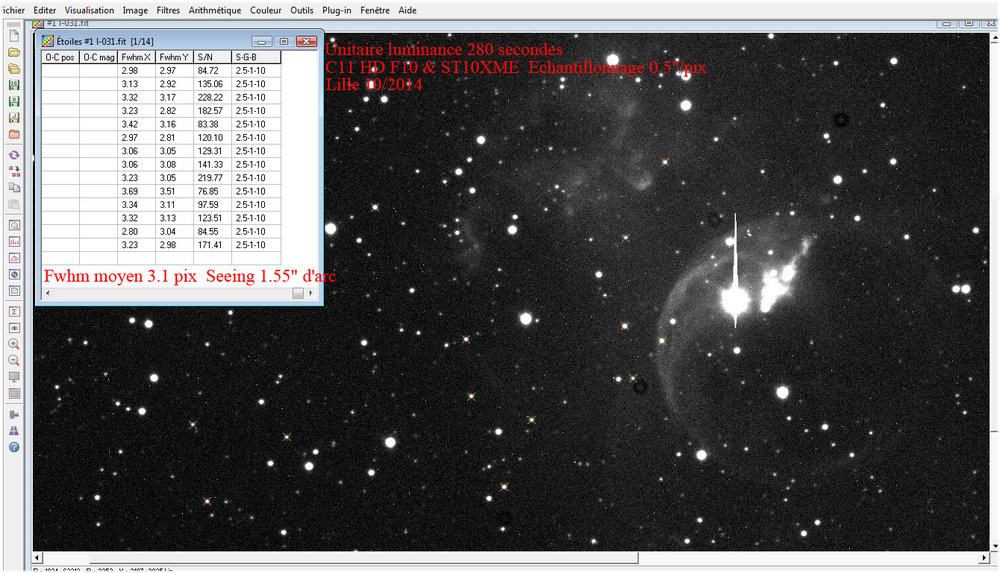Click main image scroll left arrow
The width and height of the screenshot is (1000, 573).
38,558
